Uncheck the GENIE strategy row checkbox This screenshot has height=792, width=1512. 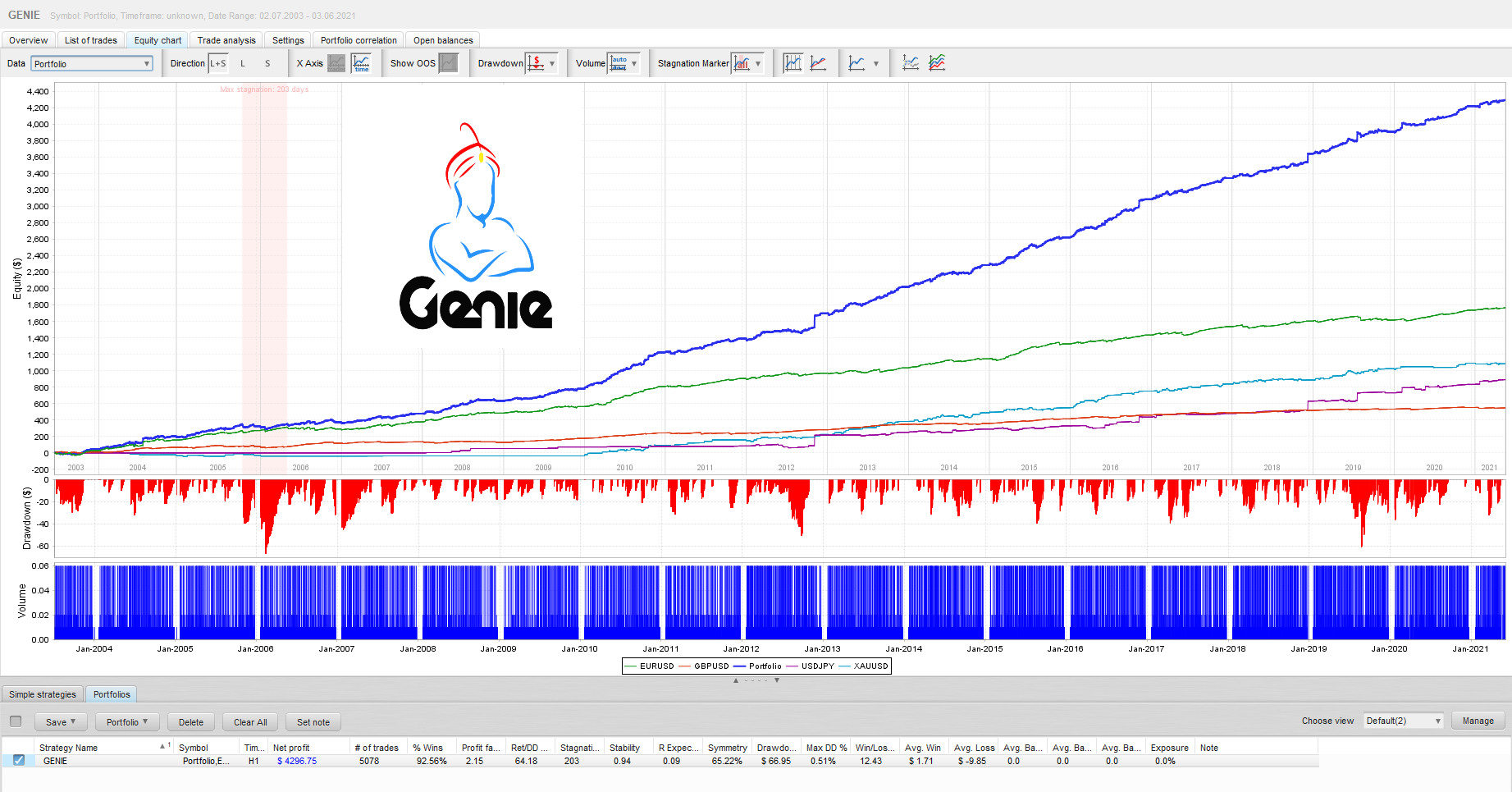[19, 760]
